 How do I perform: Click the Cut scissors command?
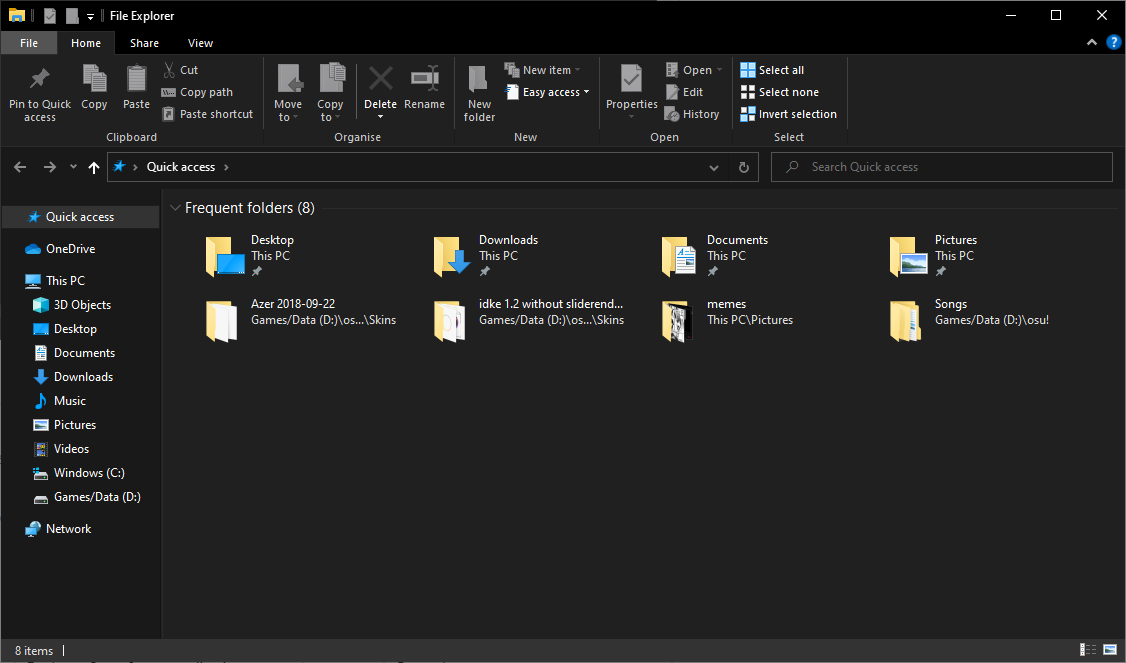[180, 70]
